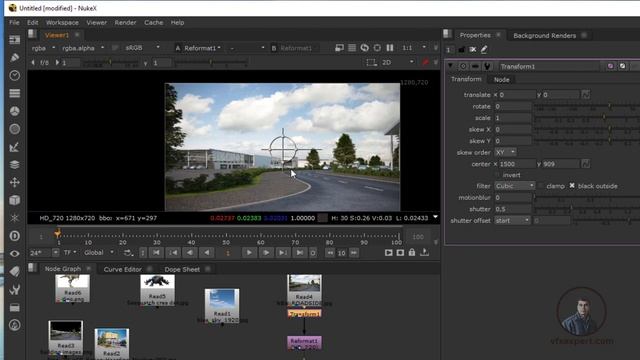Collapse the Transform1 panel disclosure triangle

point(450,66)
